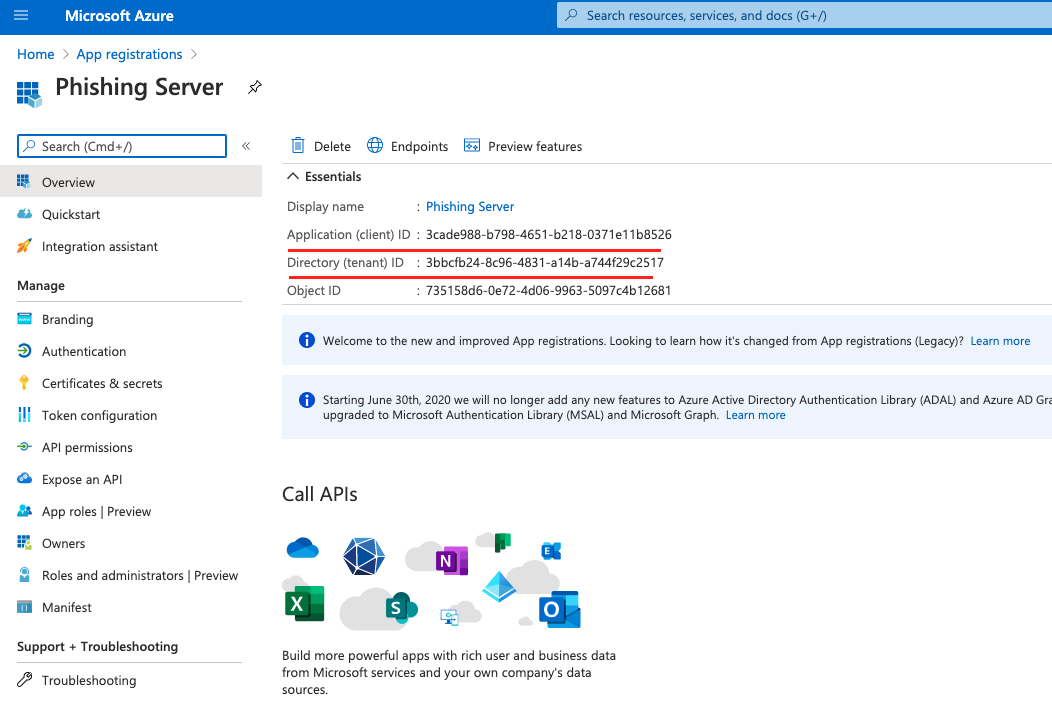Open Preview features
1052x703 pixels.
(523, 146)
